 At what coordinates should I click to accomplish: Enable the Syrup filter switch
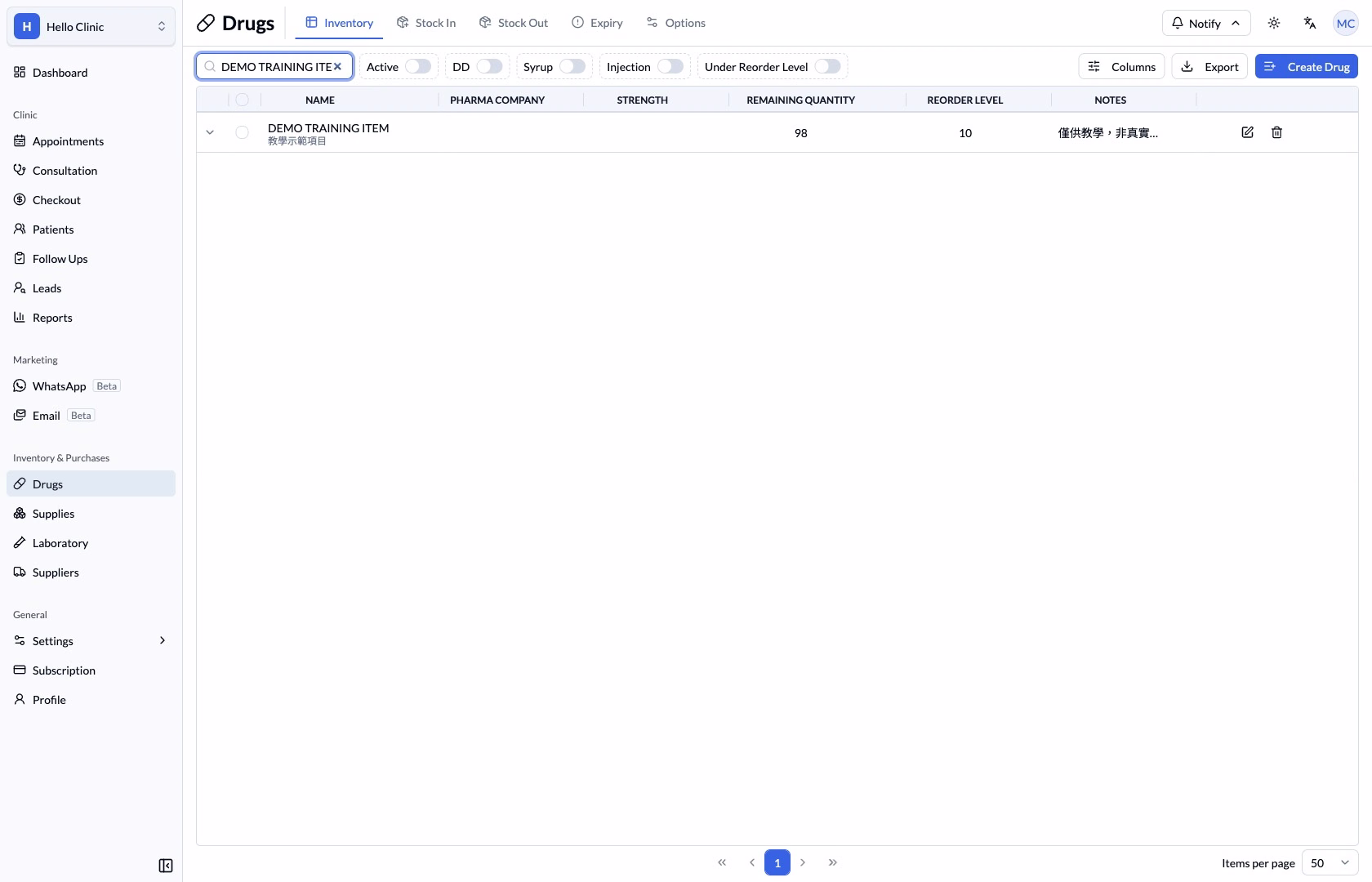click(572, 66)
